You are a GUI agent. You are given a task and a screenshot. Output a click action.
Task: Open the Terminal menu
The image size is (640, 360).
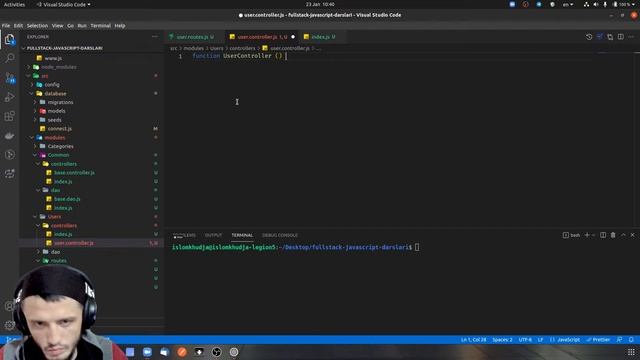(100, 26)
